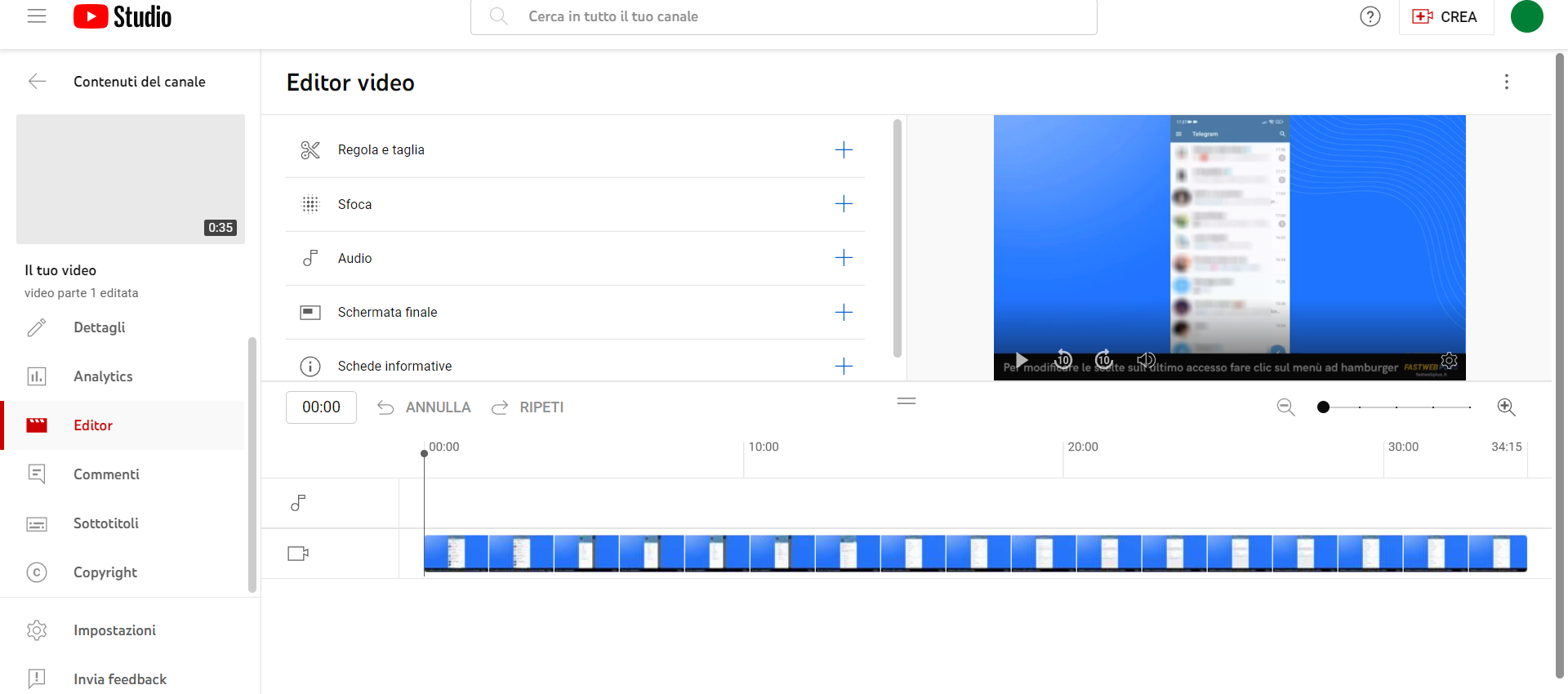This screenshot has height=694, width=1568.
Task: Open Sottotitoli in the sidebar
Action: [105, 523]
